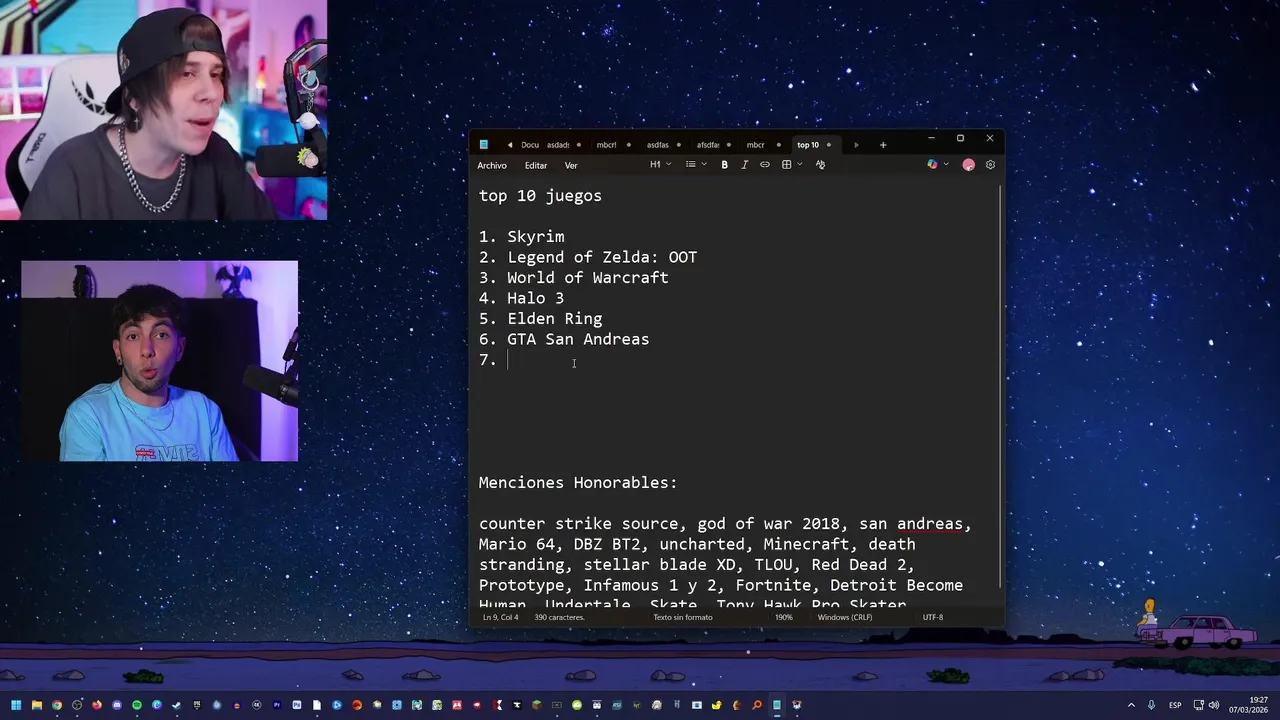Click the line "4. Halo 3"

(521, 298)
